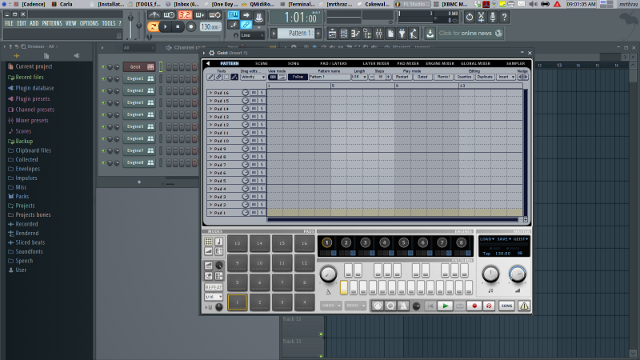
Task: Expand the Pad 16 row triangle
Action: pyautogui.click(x=211, y=93)
